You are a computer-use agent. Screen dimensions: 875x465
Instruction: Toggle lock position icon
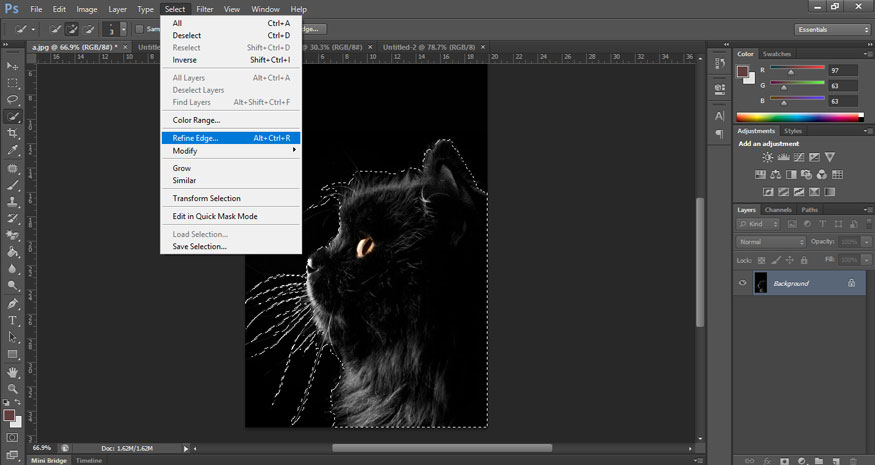790,260
